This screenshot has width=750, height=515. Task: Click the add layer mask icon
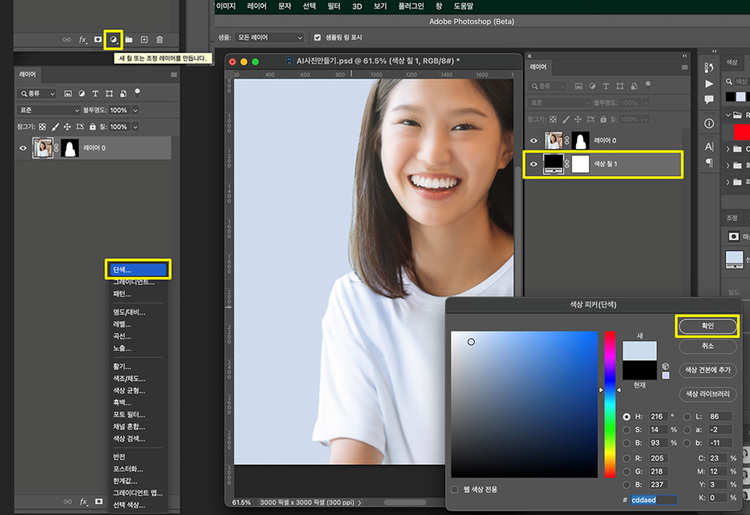98,39
